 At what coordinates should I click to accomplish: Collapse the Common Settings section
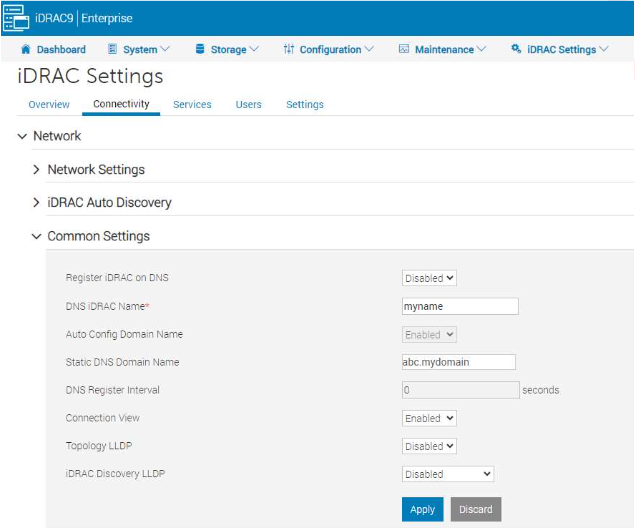37,237
